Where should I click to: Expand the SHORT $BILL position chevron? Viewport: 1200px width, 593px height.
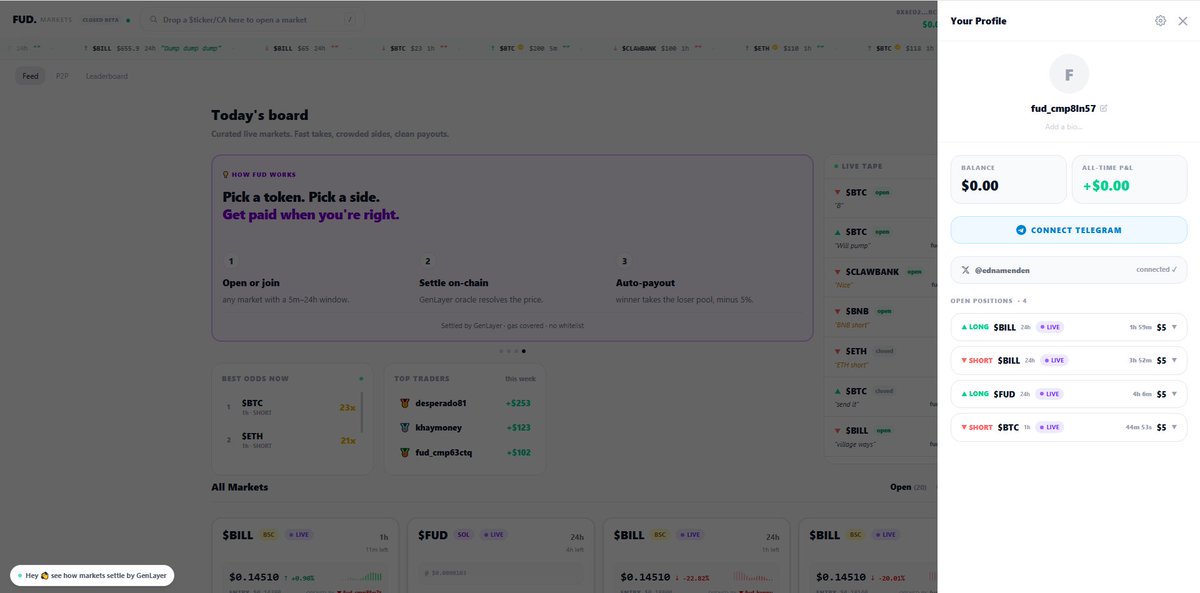click(1174, 360)
